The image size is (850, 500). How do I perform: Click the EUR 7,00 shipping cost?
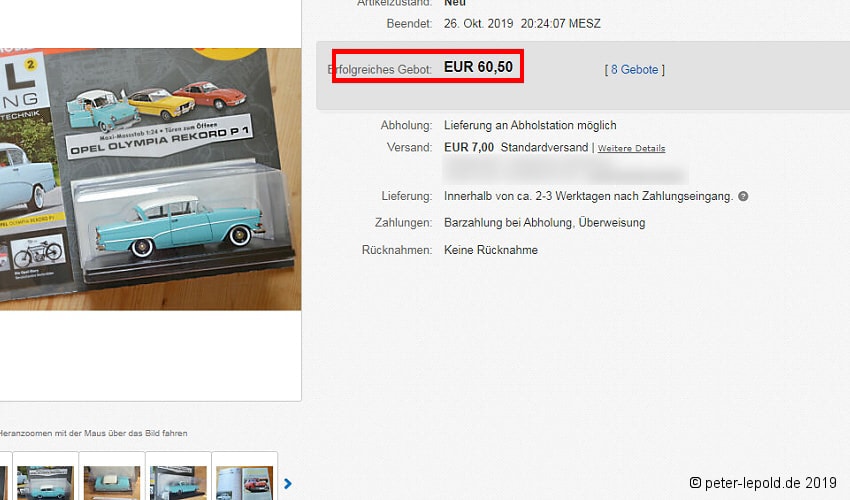[x=468, y=147]
